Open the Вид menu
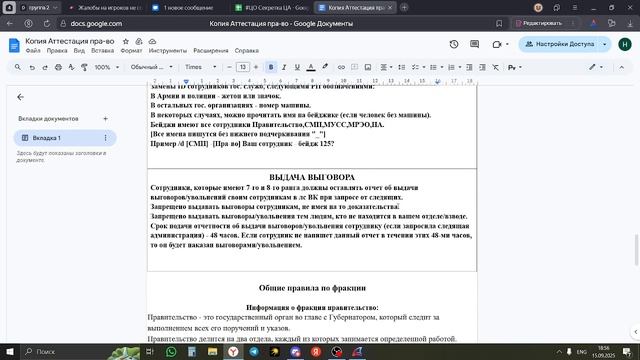The height and width of the screenshot is (360, 640). point(79,51)
